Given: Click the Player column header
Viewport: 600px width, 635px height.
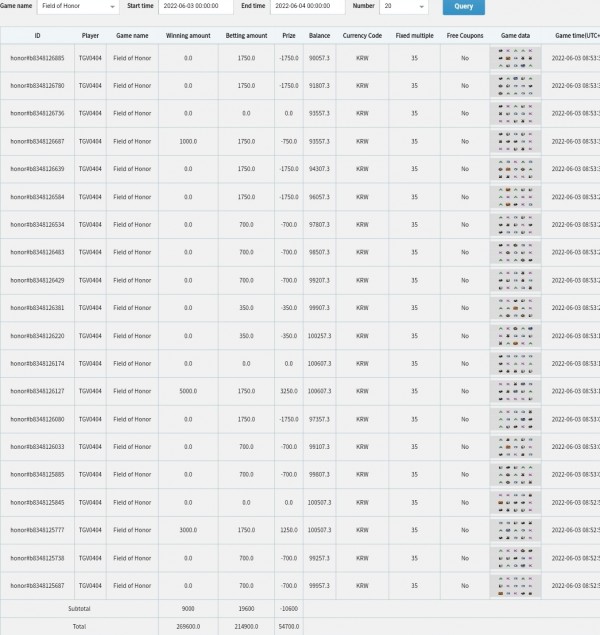Looking at the screenshot, I should [90, 36].
